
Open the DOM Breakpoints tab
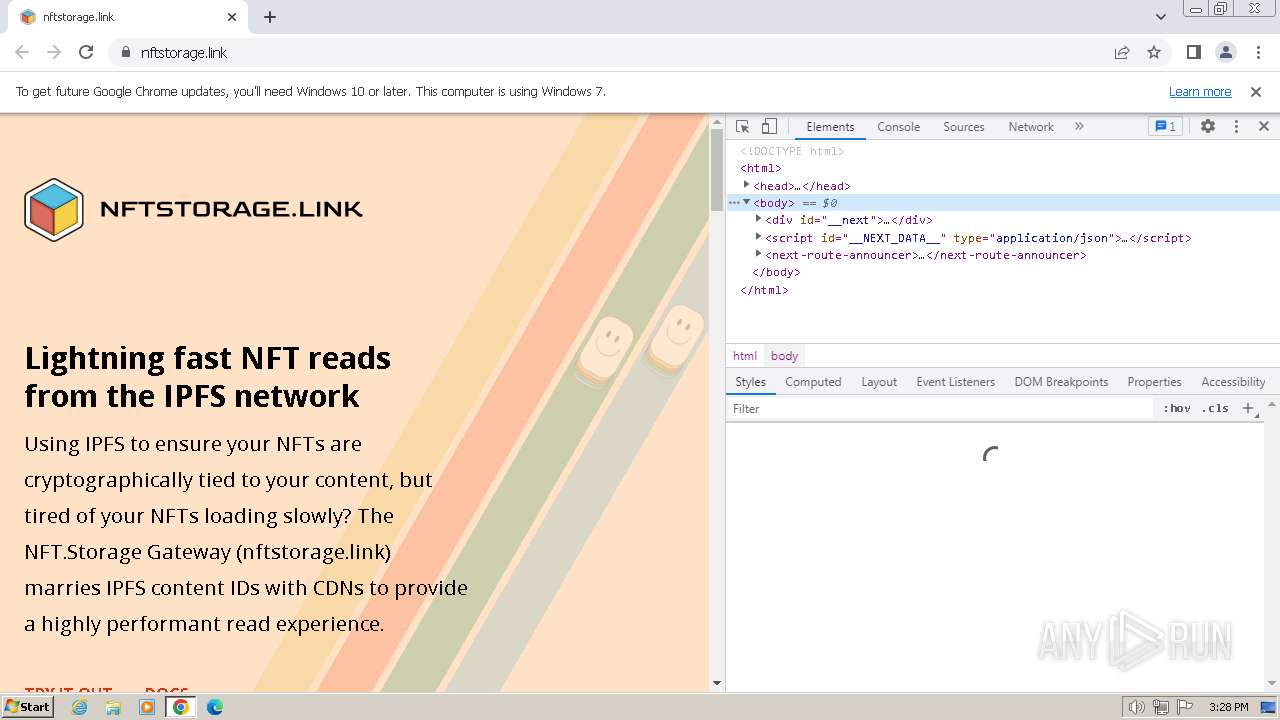pyautogui.click(x=1061, y=382)
